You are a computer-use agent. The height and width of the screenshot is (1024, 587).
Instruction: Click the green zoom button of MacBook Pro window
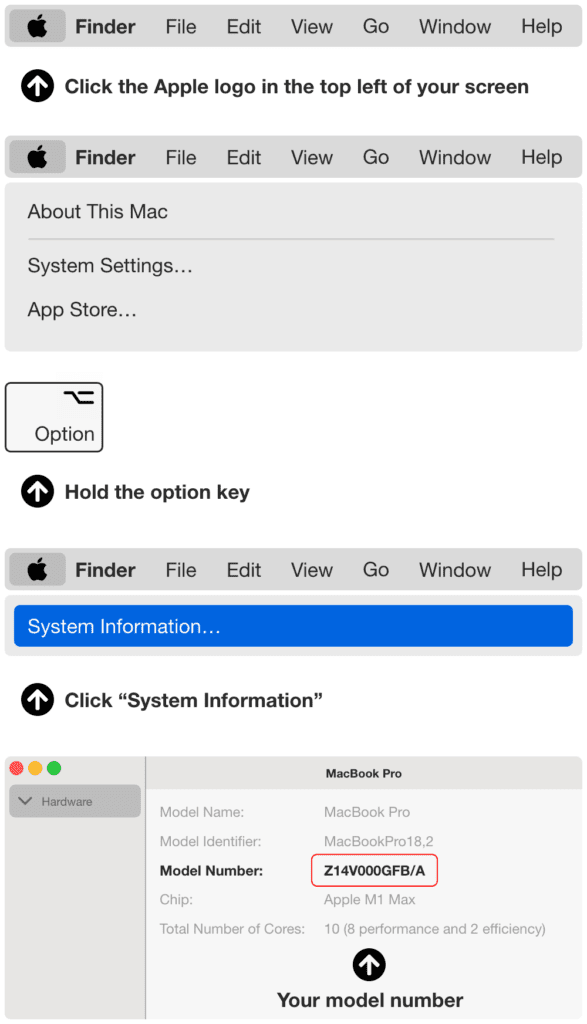pyautogui.click(x=54, y=768)
